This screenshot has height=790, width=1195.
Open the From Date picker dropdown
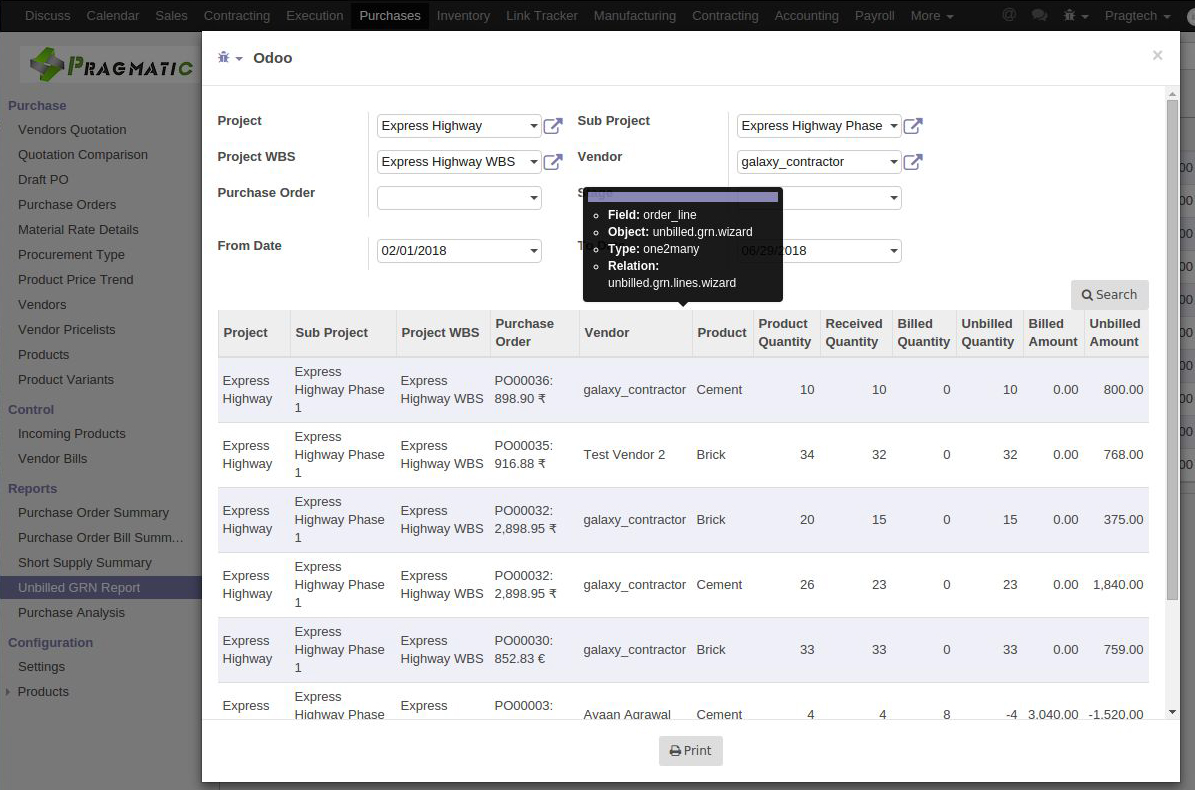click(533, 251)
